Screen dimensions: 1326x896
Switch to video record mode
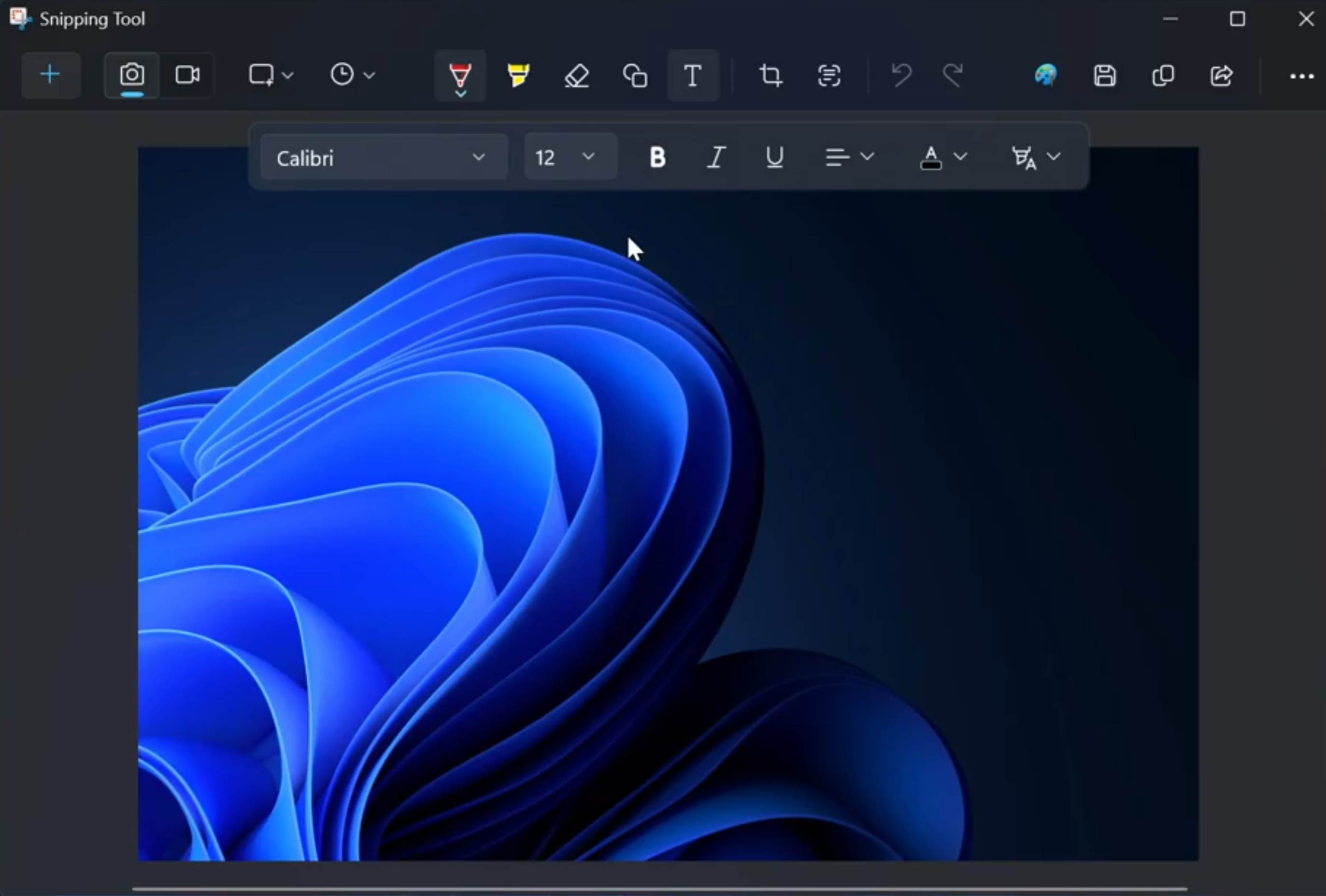(x=187, y=75)
